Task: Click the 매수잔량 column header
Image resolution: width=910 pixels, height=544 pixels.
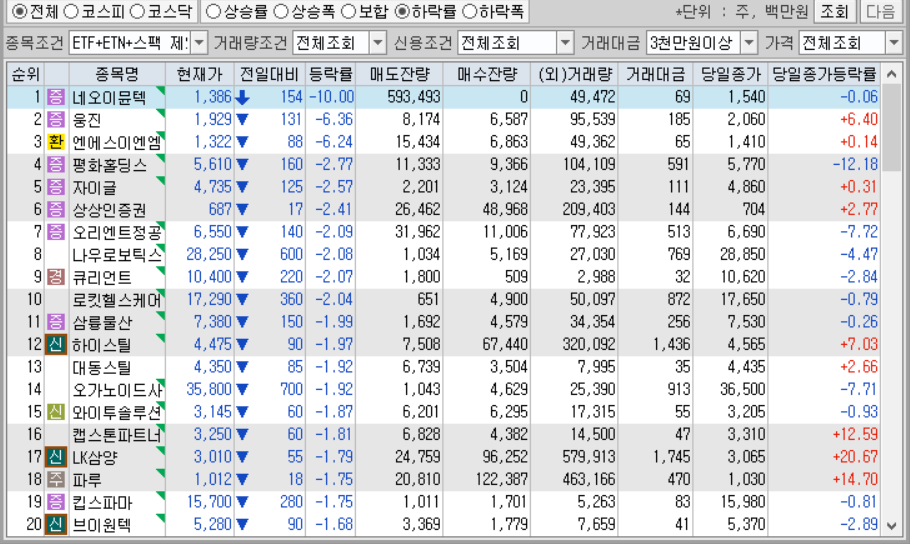Action: (x=486, y=74)
